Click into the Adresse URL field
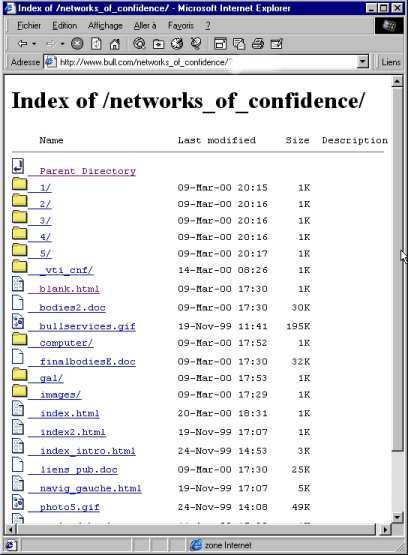 pyautogui.click(x=205, y=62)
